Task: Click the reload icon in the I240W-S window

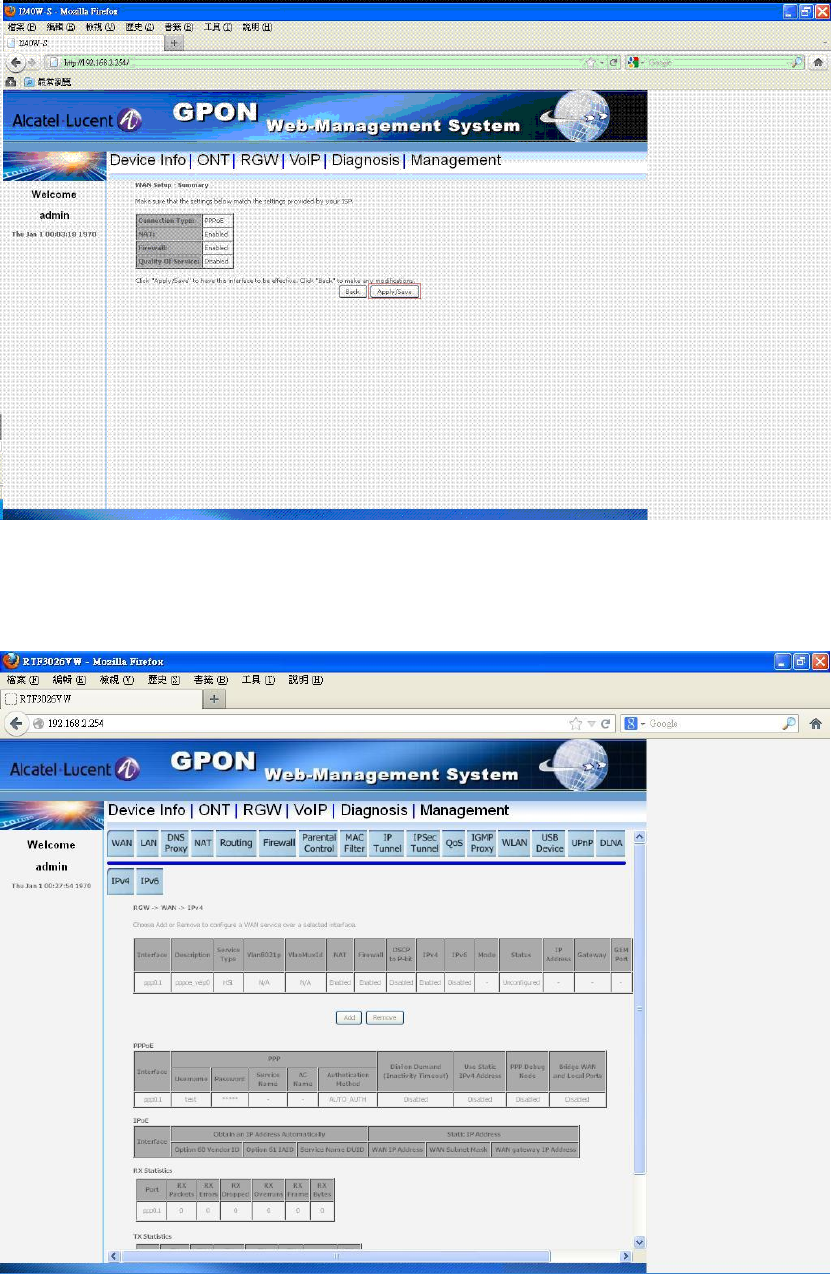Action: coord(614,62)
